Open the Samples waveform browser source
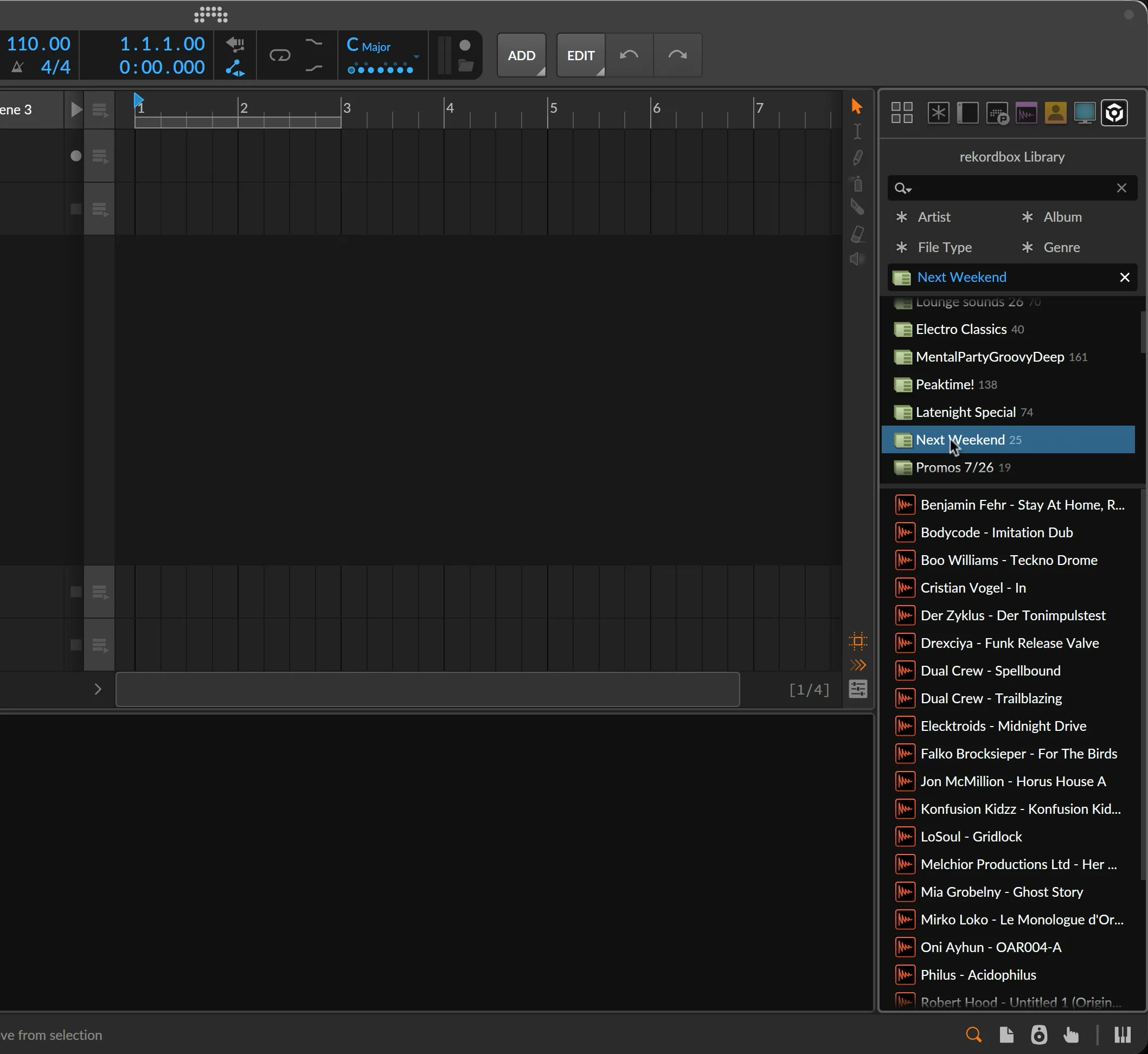Image resolution: width=1148 pixels, height=1054 pixels. tap(1026, 112)
